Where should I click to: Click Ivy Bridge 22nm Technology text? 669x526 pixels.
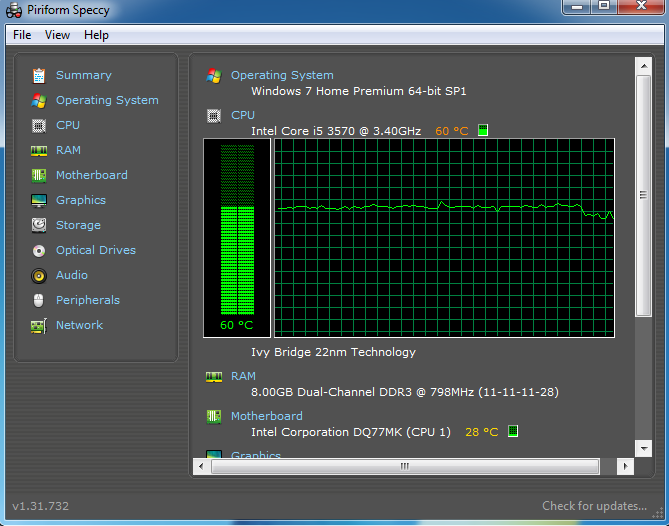tap(333, 352)
